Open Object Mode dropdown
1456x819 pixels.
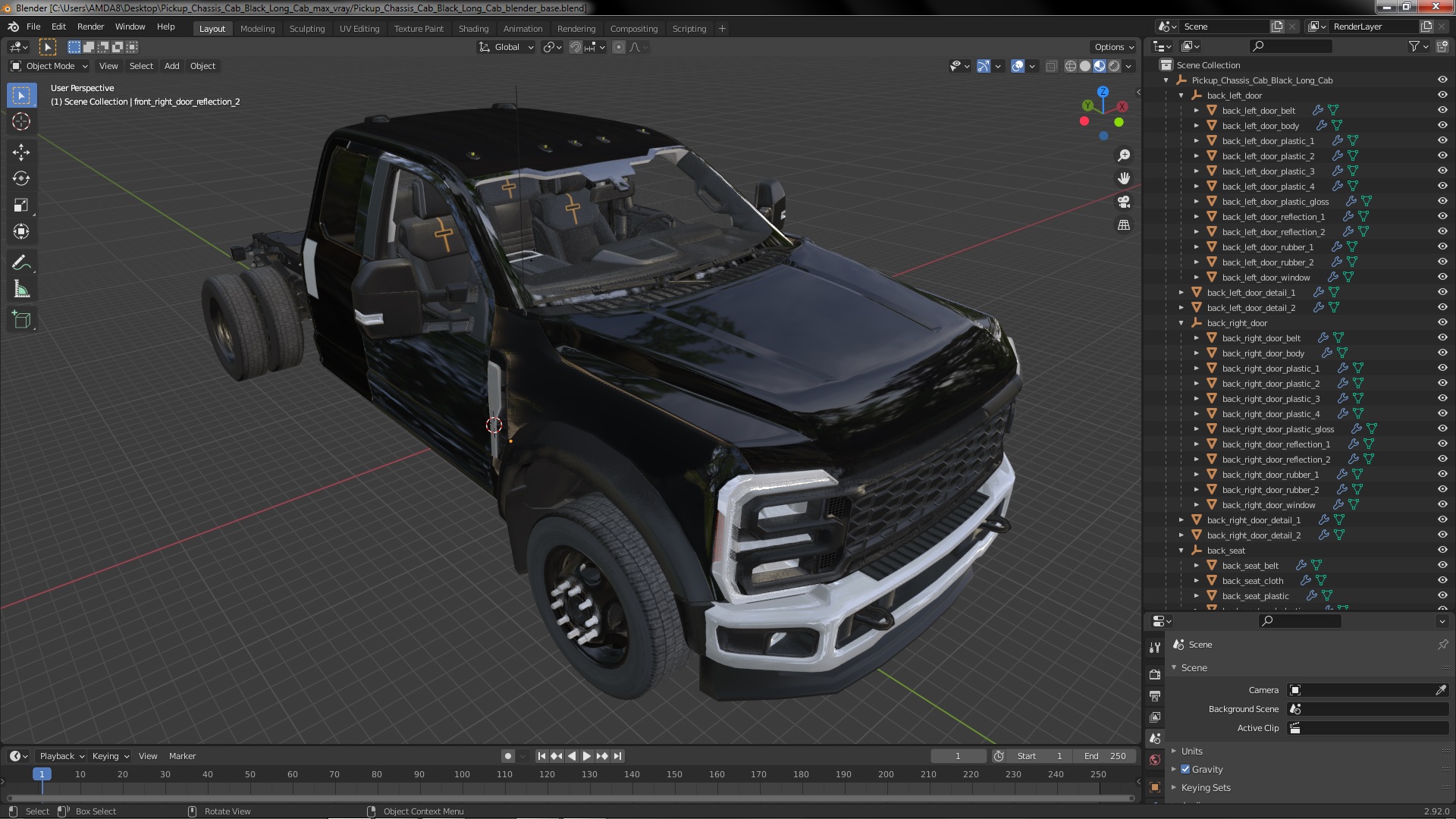49,66
